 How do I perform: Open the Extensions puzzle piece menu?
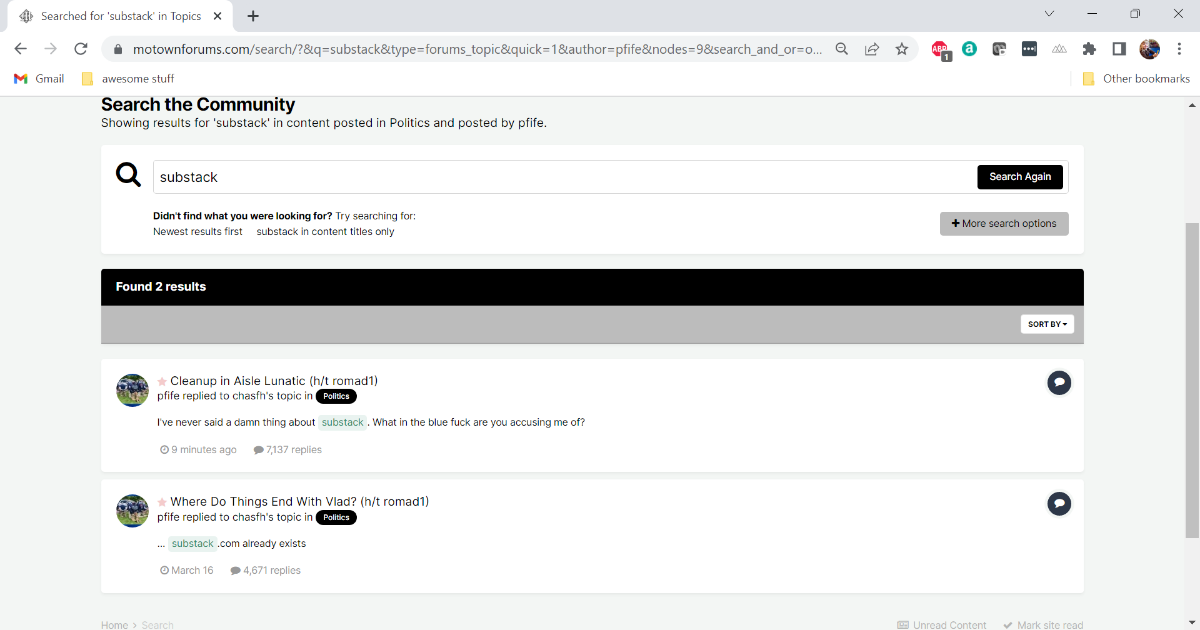[x=1089, y=48]
